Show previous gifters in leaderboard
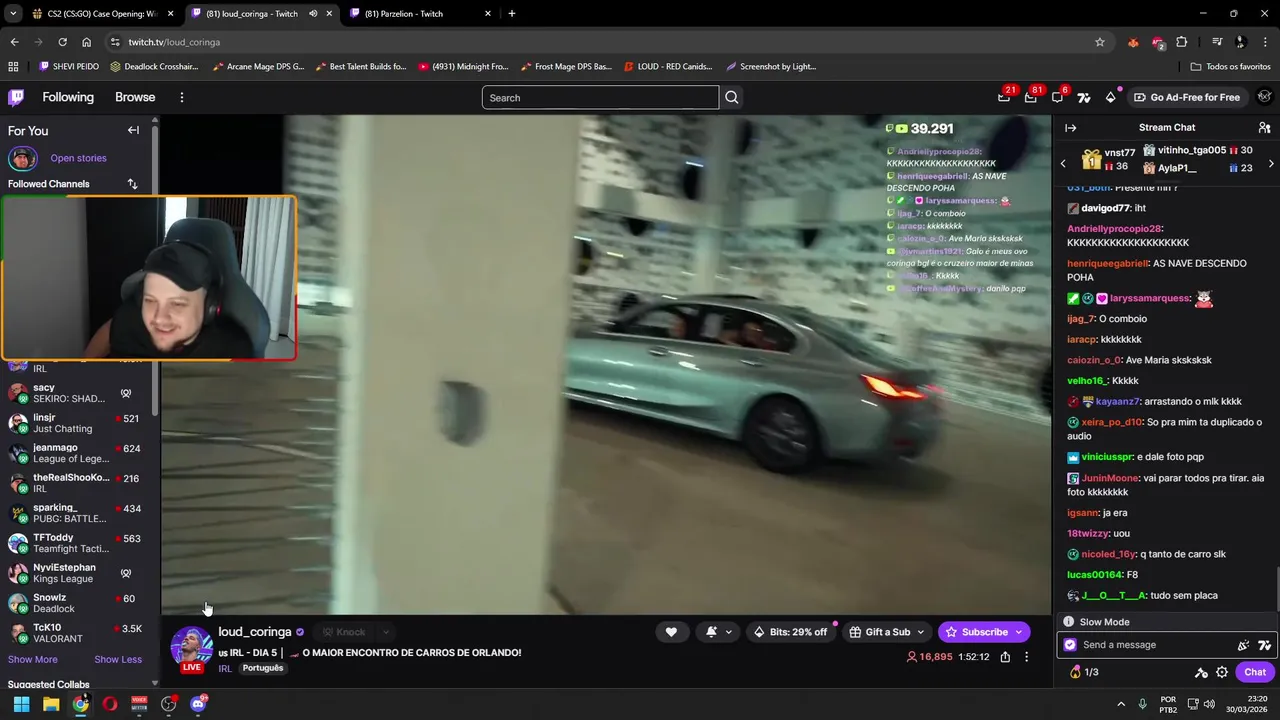The height and width of the screenshot is (720, 1280). pyautogui.click(x=1063, y=163)
